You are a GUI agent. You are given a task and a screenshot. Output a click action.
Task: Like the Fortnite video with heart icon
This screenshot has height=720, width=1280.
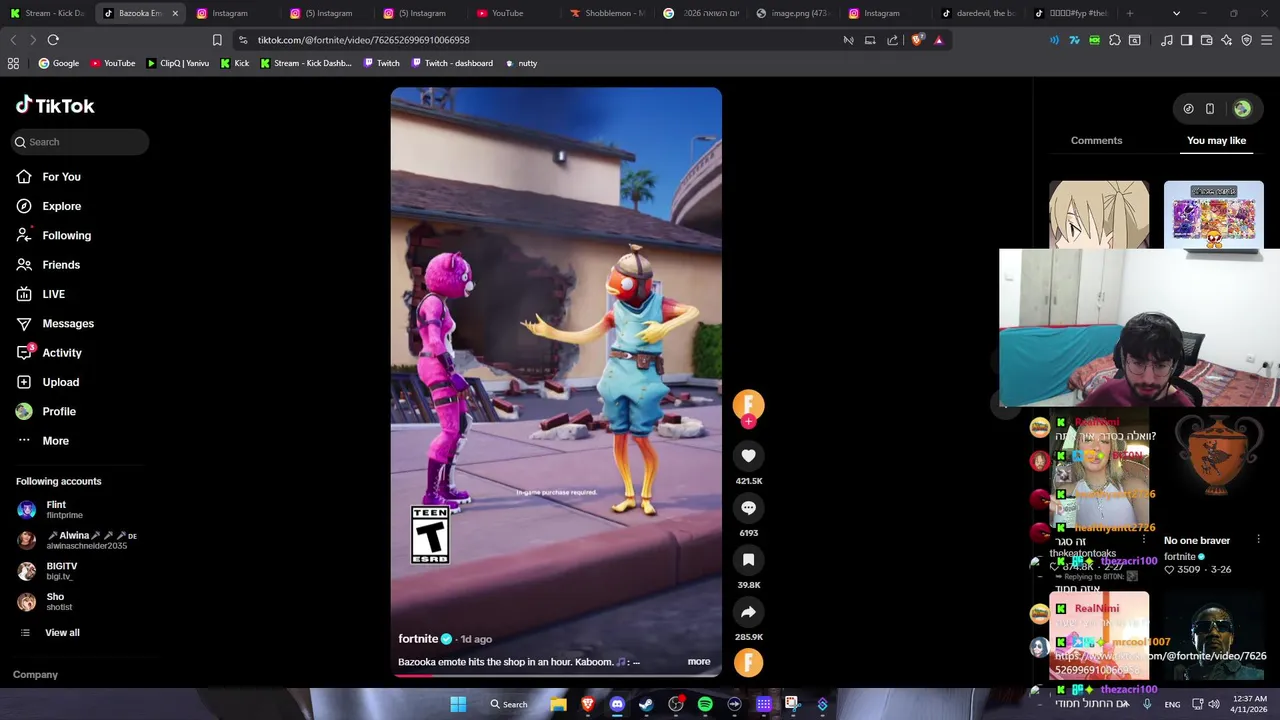click(748, 456)
